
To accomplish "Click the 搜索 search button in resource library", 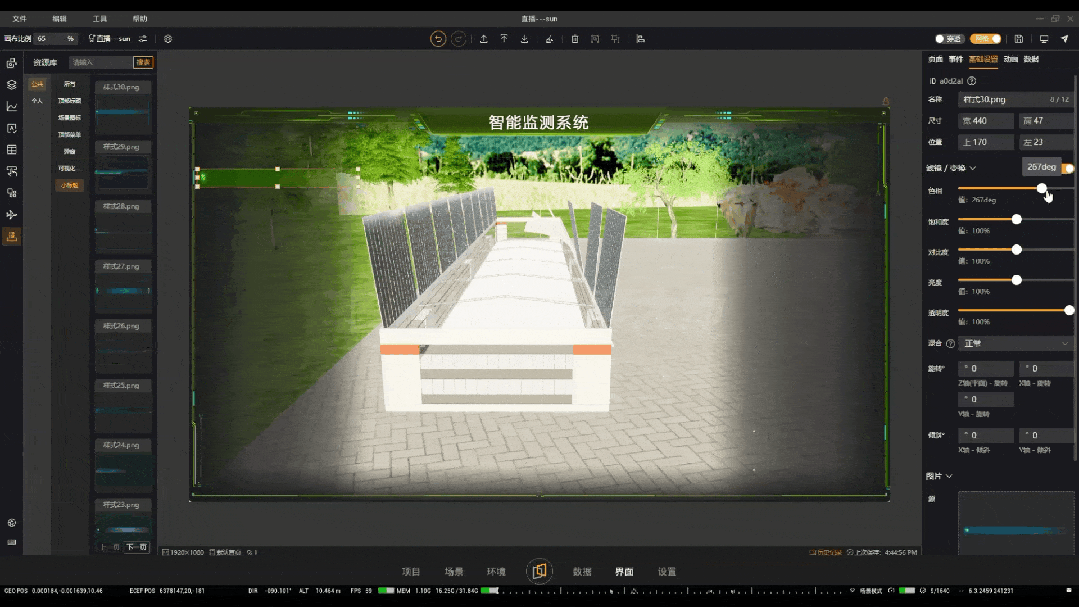I will click(x=144, y=62).
